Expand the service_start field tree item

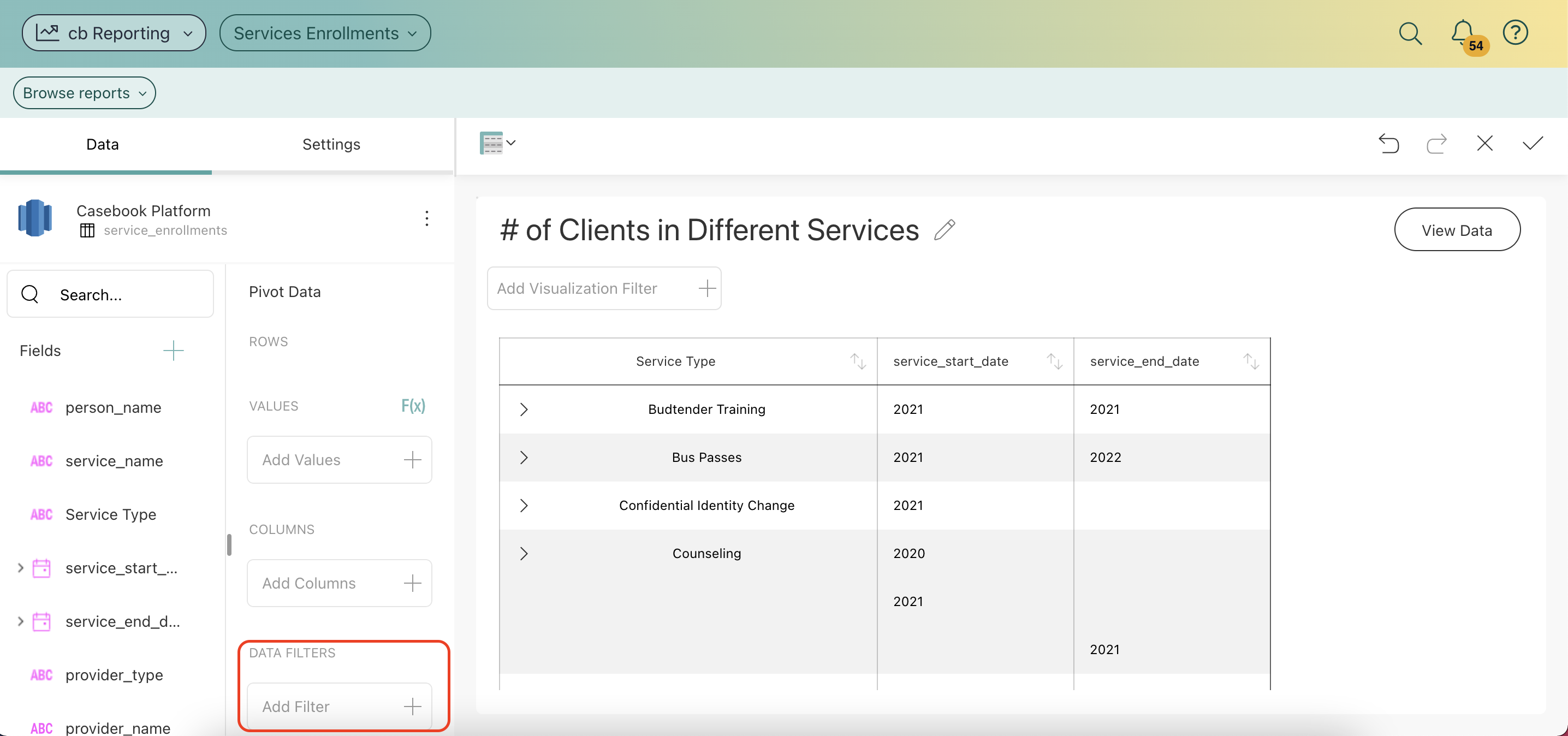coord(21,568)
